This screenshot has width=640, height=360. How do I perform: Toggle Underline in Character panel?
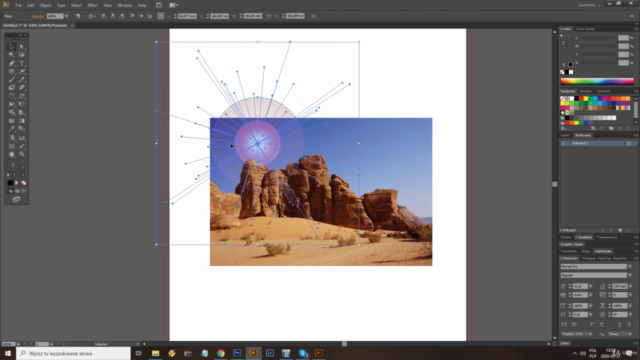[619, 324]
